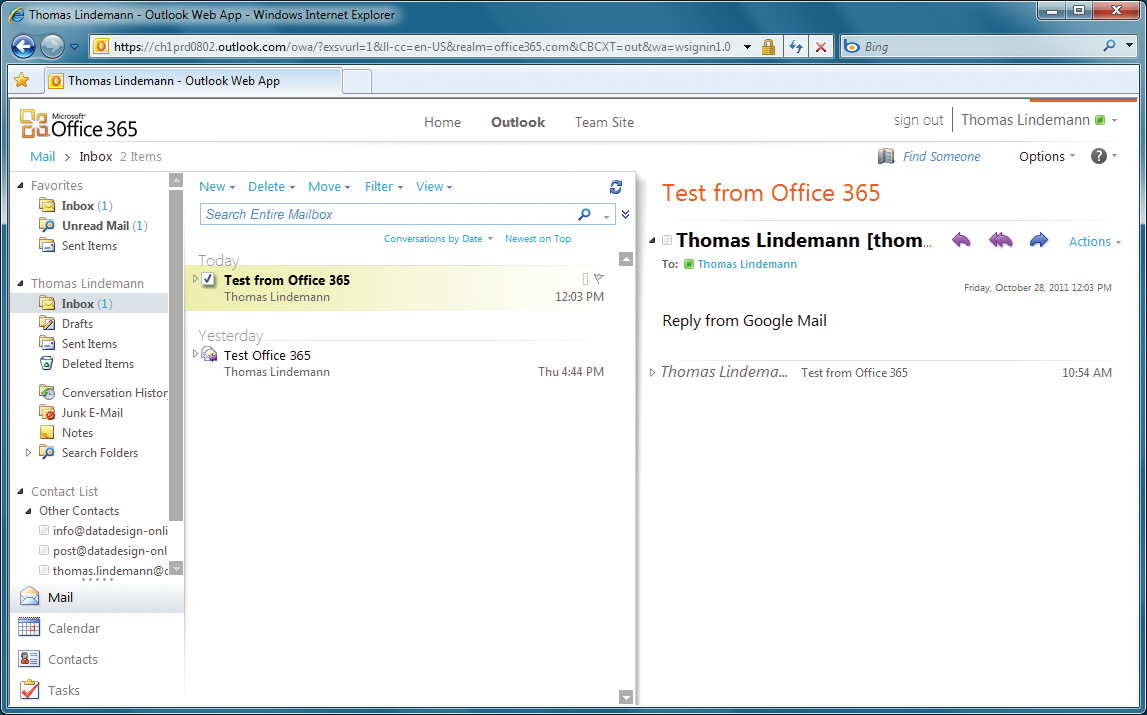Image resolution: width=1147 pixels, height=715 pixels.
Task: Select the checkbox beside the message sender in reading pane
Action: click(666, 241)
